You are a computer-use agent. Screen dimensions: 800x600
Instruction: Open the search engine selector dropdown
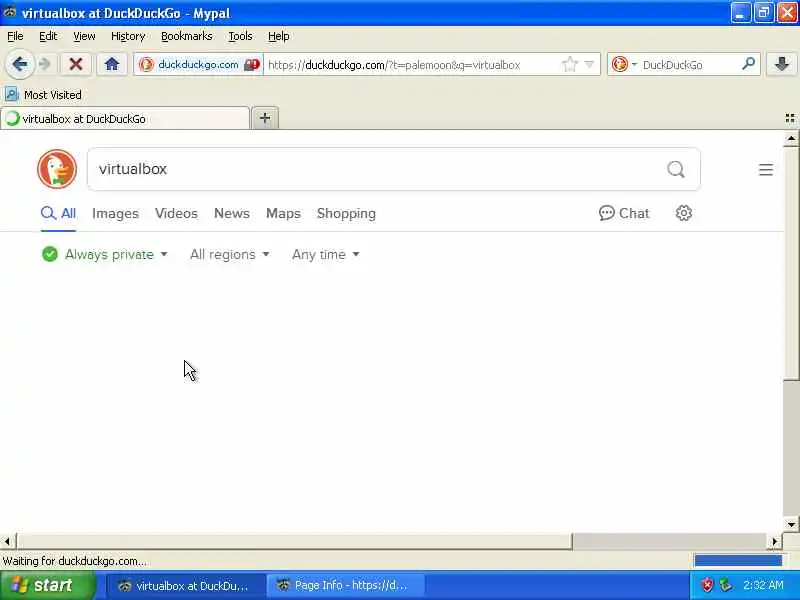click(x=624, y=65)
